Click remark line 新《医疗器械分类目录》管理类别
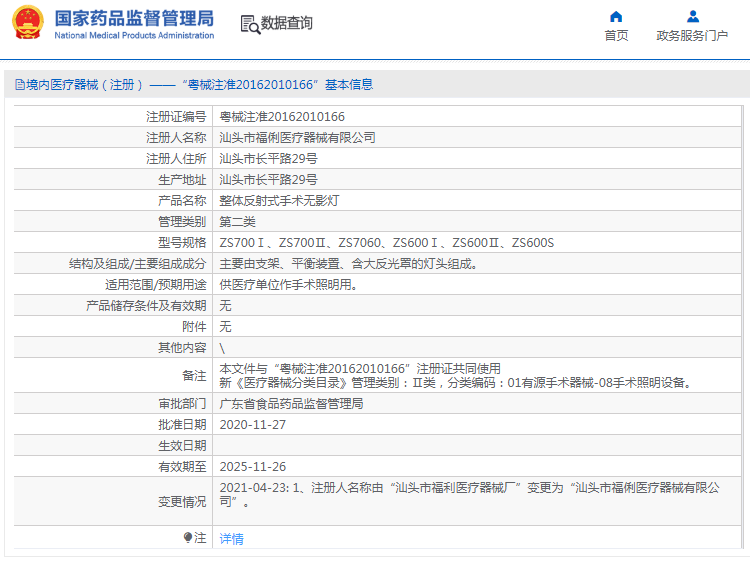Image resolution: width=750 pixels, height=563 pixels. [x=456, y=383]
